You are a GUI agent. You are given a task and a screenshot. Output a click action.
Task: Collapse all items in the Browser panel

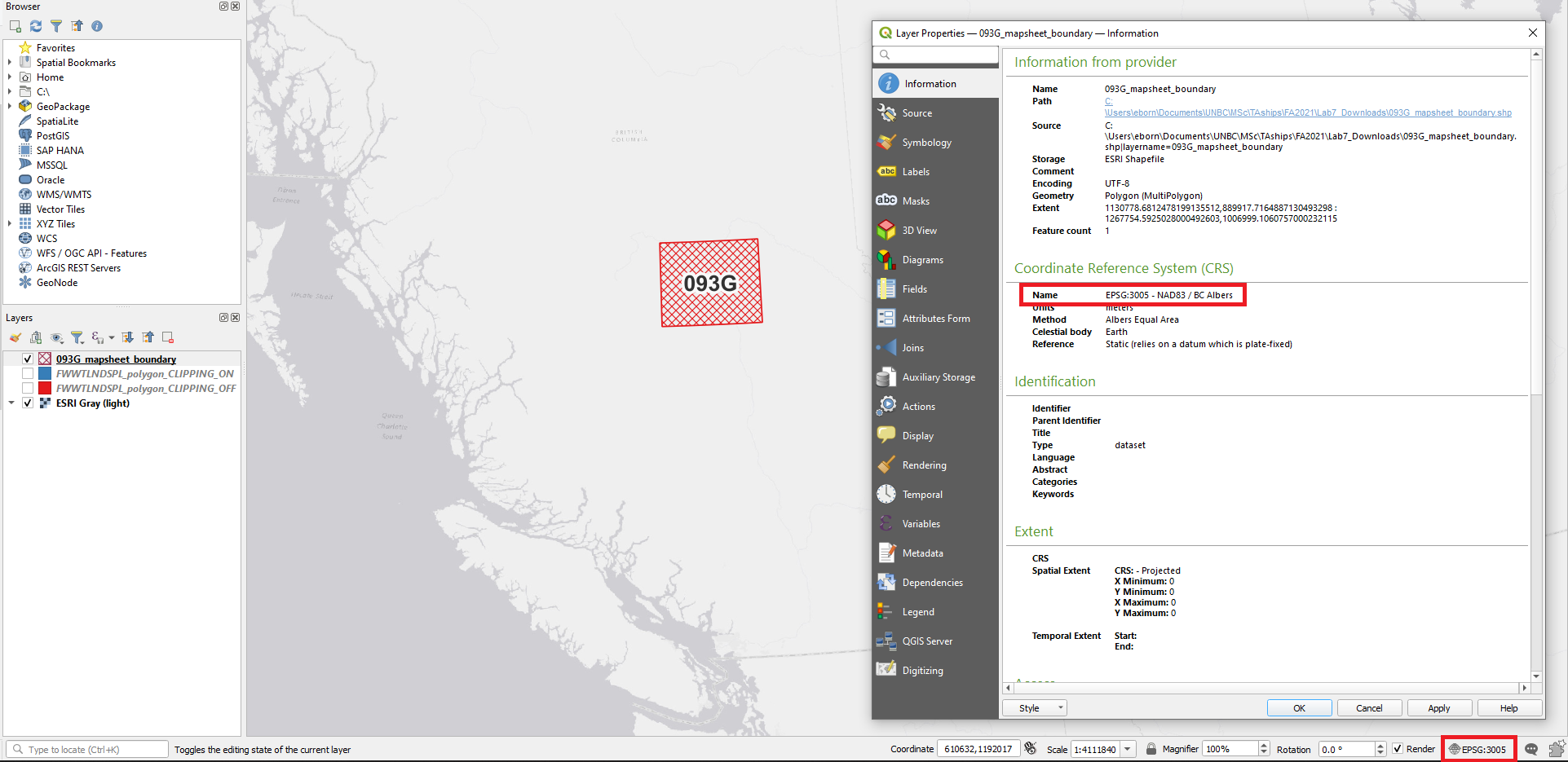tap(77, 26)
